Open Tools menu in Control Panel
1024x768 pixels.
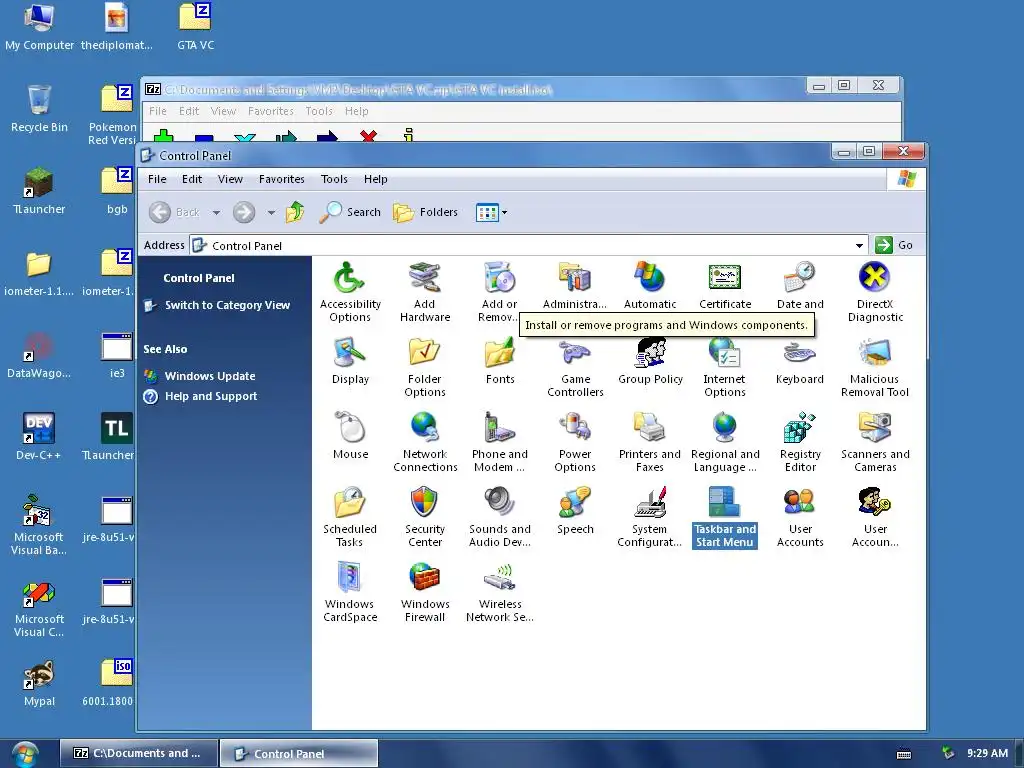click(334, 179)
